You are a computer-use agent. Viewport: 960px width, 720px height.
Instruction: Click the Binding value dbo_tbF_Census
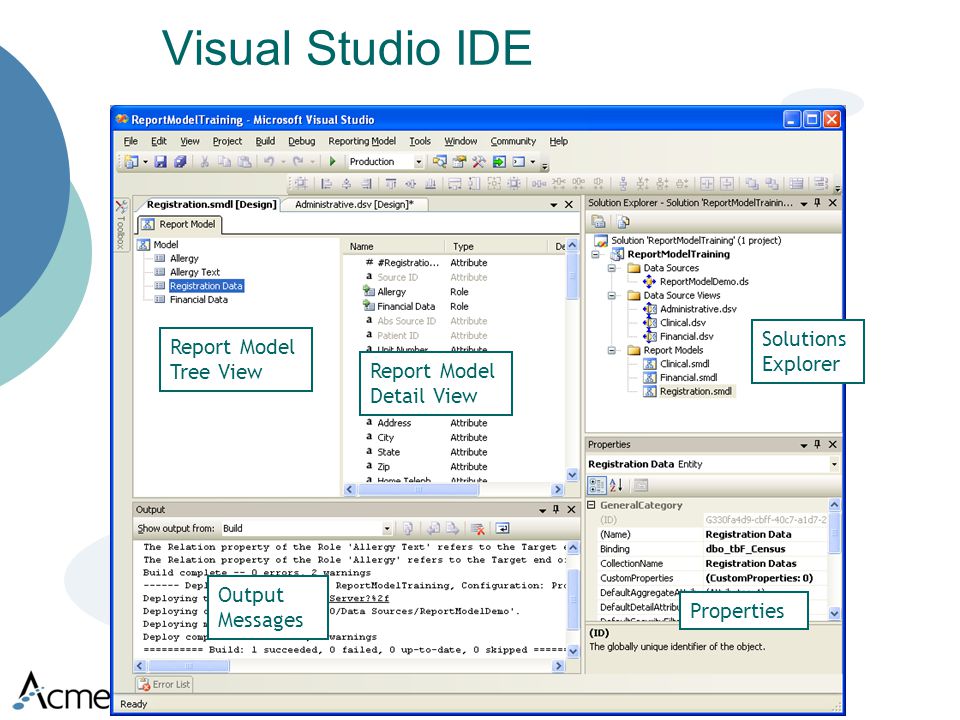(x=745, y=549)
